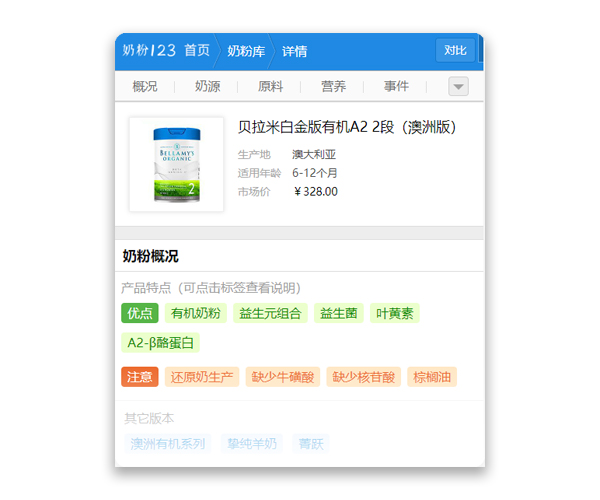Viewport: 600px width, 500px height.
Task: Click the Bellamy's Organic product can image
Action: [x=176, y=164]
